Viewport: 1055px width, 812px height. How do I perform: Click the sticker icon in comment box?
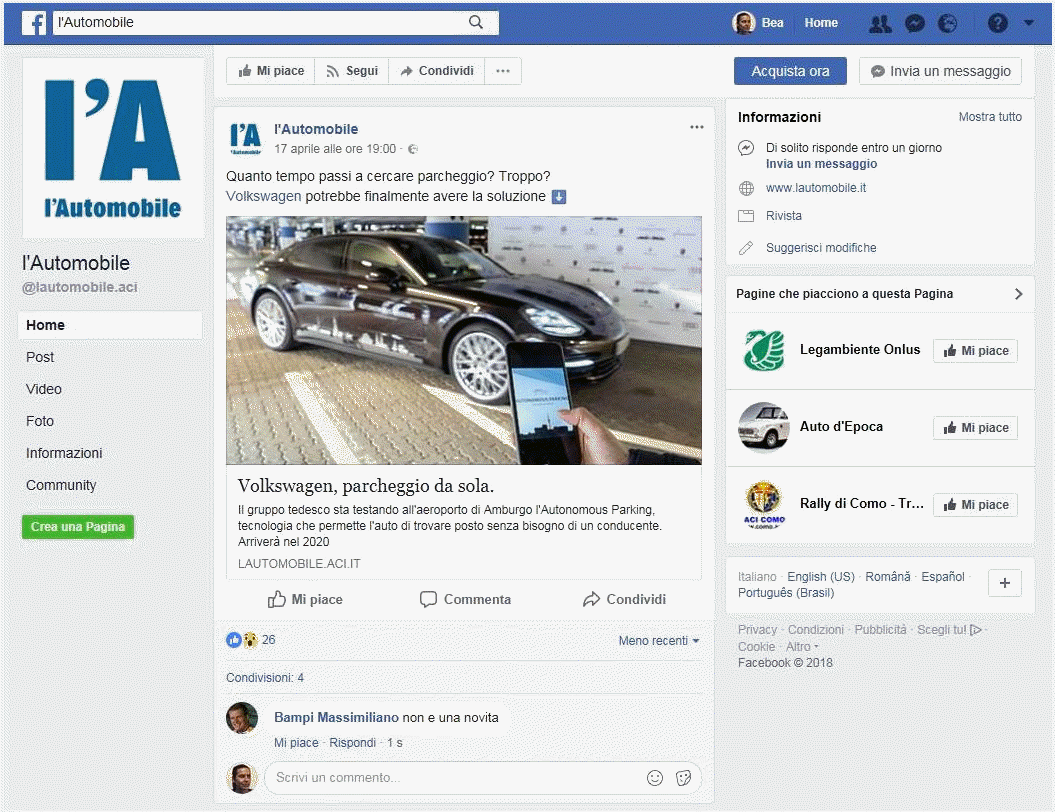click(x=684, y=778)
